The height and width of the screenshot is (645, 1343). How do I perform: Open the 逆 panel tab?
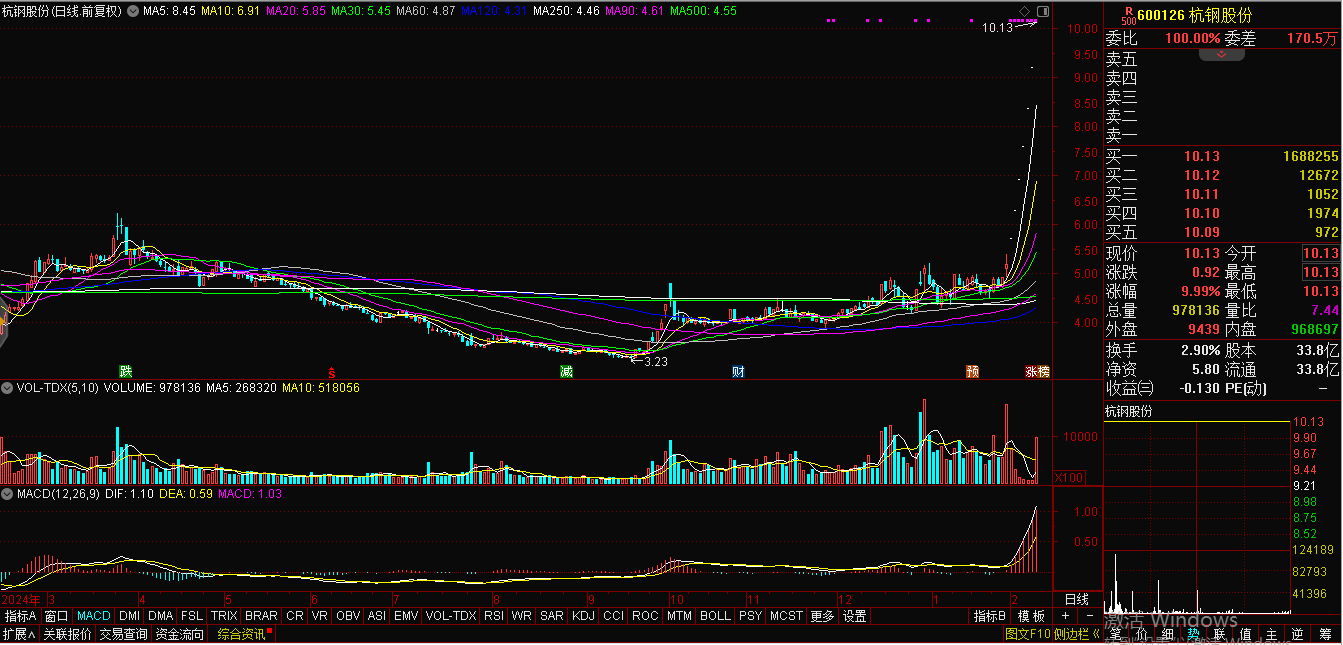[1297, 634]
